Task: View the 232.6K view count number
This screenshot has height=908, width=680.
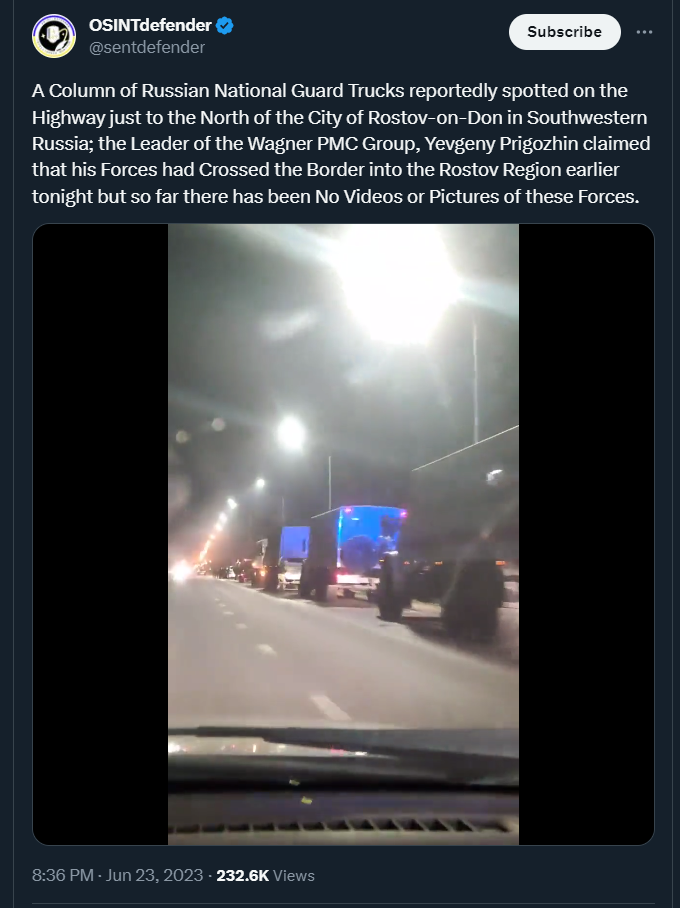Action: [x=243, y=875]
